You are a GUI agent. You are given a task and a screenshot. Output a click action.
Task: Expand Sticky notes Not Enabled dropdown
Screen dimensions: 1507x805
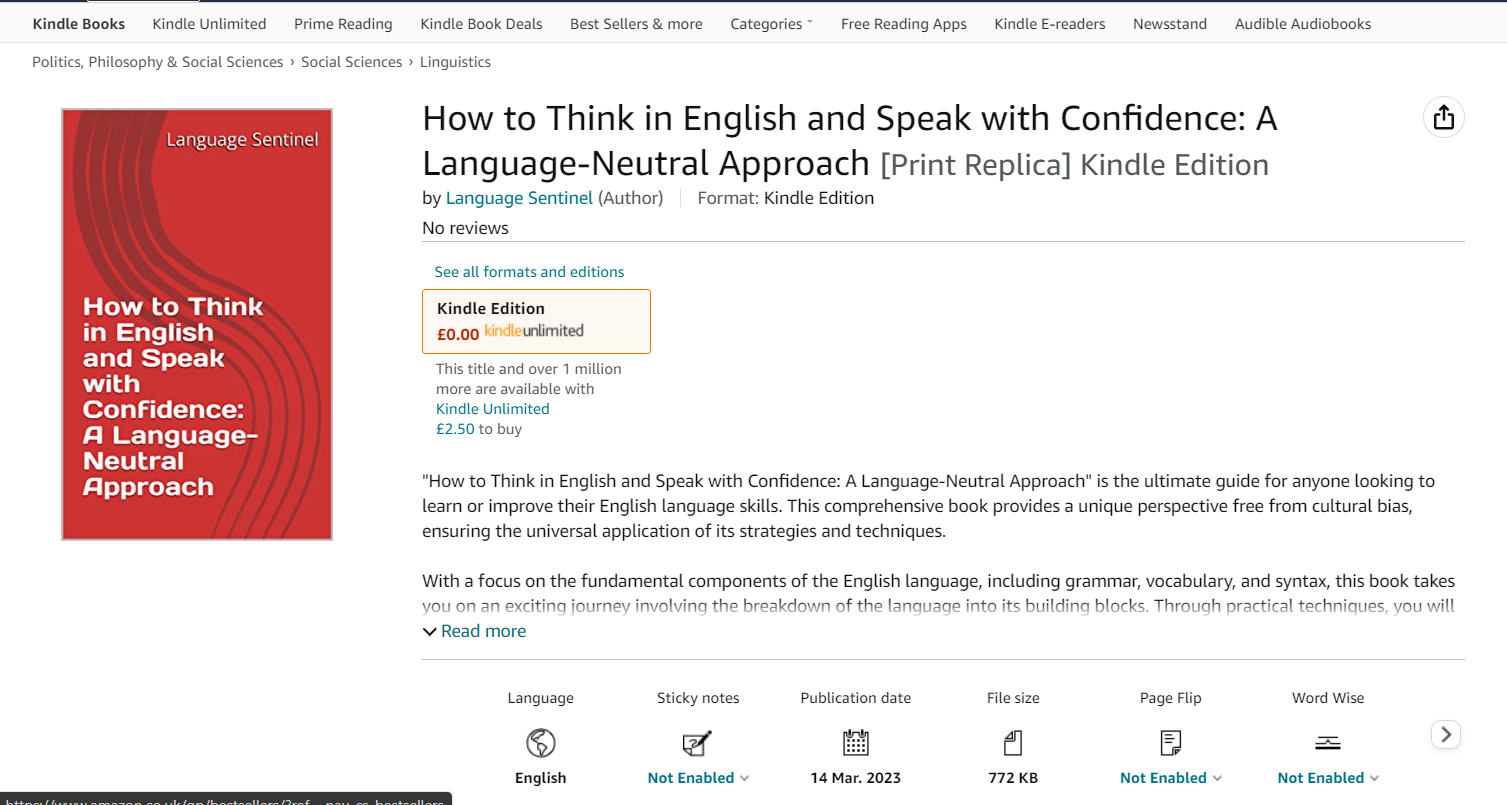tap(698, 778)
